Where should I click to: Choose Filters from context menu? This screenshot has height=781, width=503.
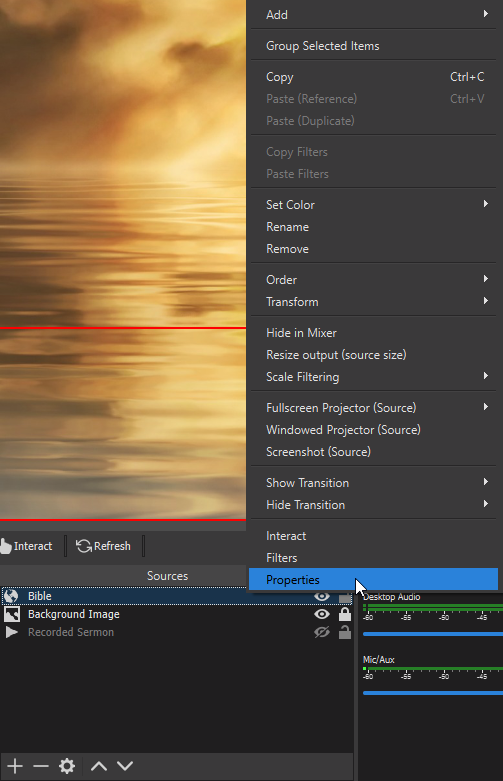coord(374,558)
